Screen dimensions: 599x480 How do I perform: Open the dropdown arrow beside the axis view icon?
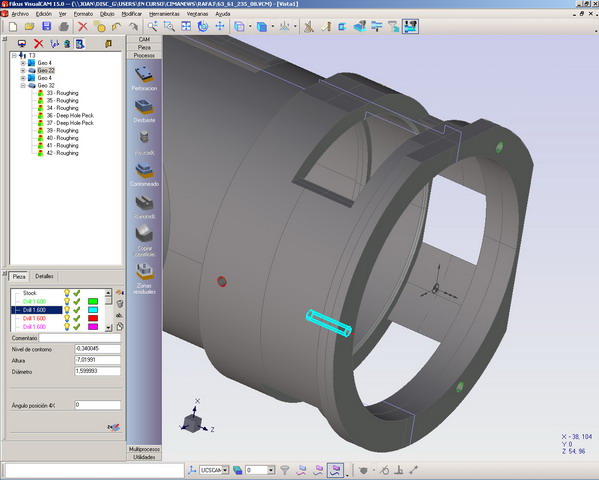click(295, 26)
